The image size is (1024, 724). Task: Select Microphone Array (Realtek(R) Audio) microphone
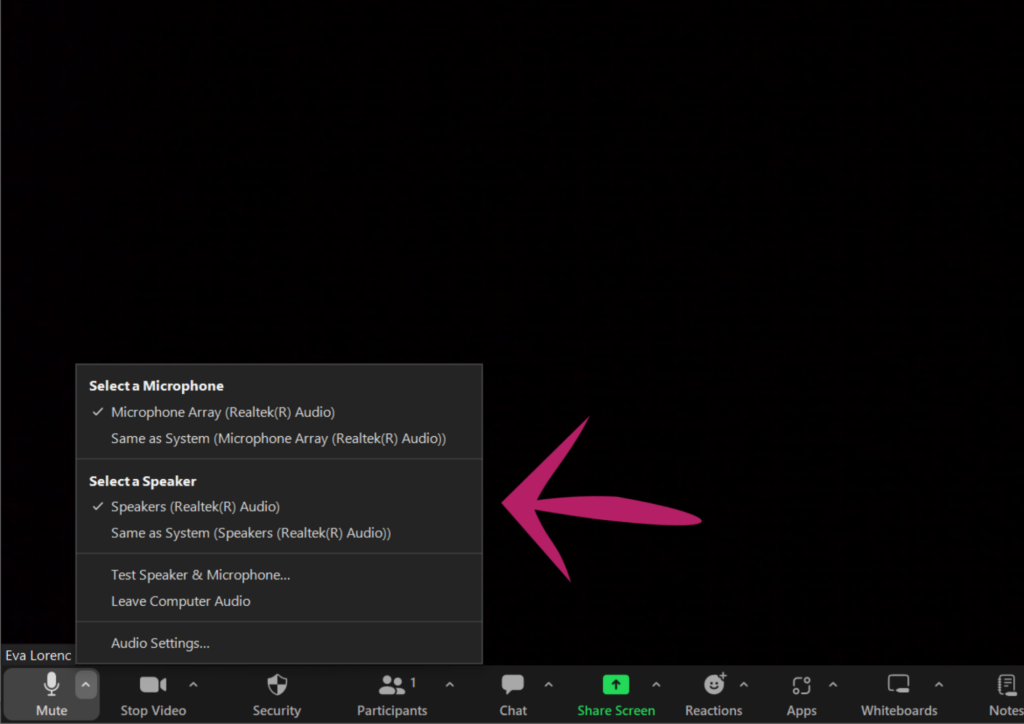click(x=279, y=412)
